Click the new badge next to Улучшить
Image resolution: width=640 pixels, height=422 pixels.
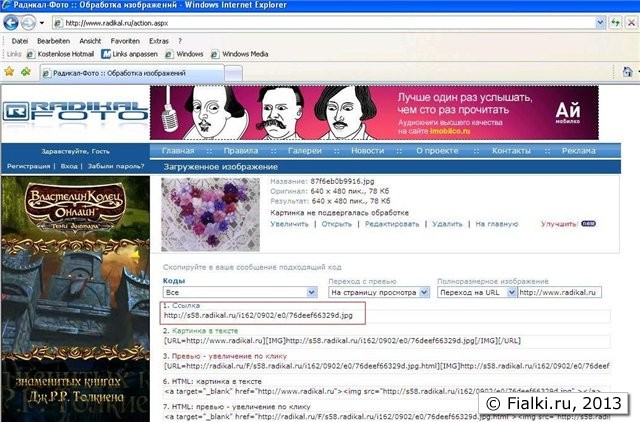coord(588,224)
